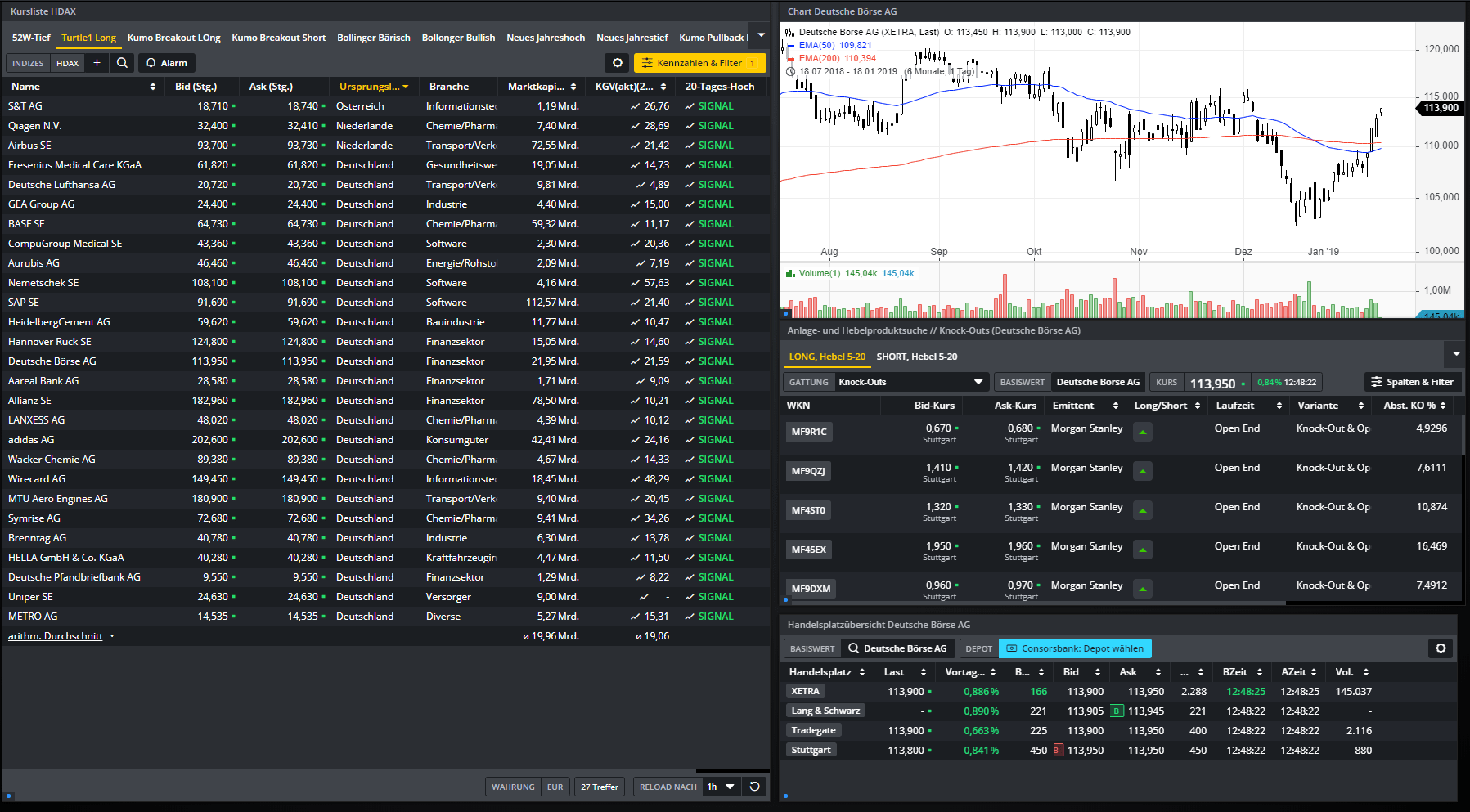Click signal icon for Allianz SE row

[x=690, y=401]
